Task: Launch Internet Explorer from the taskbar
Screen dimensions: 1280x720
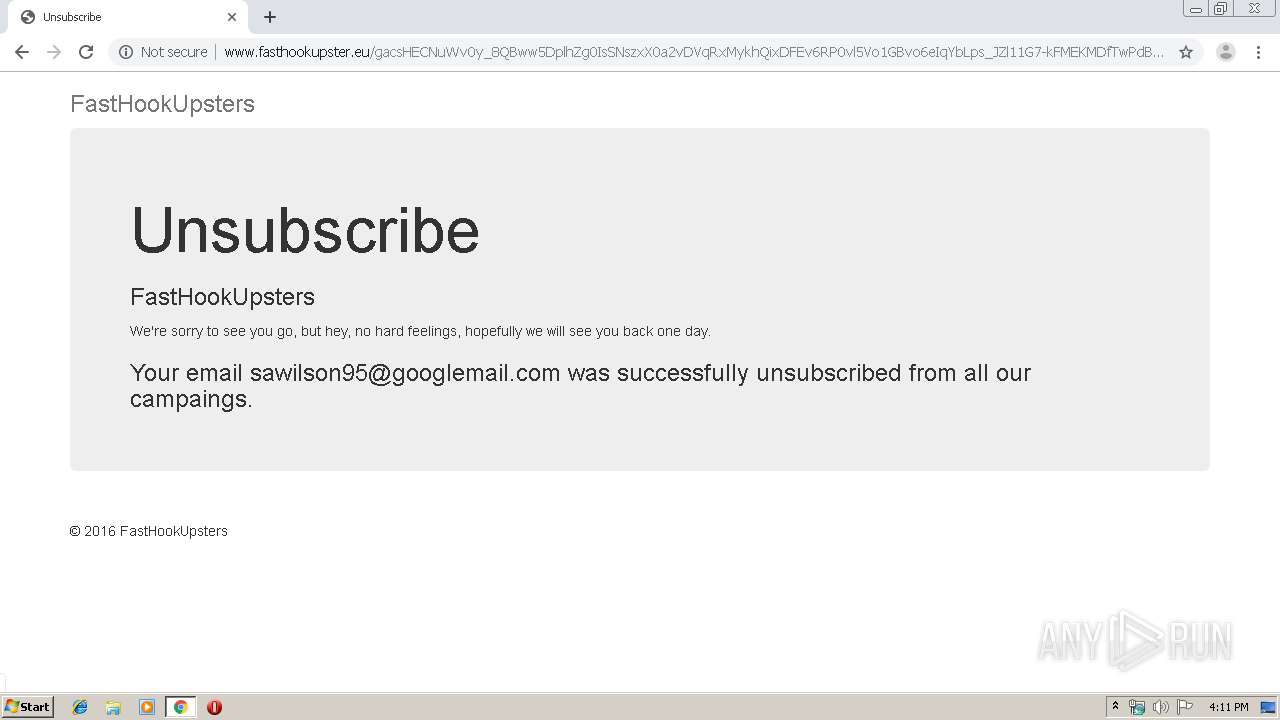Action: click(80, 707)
